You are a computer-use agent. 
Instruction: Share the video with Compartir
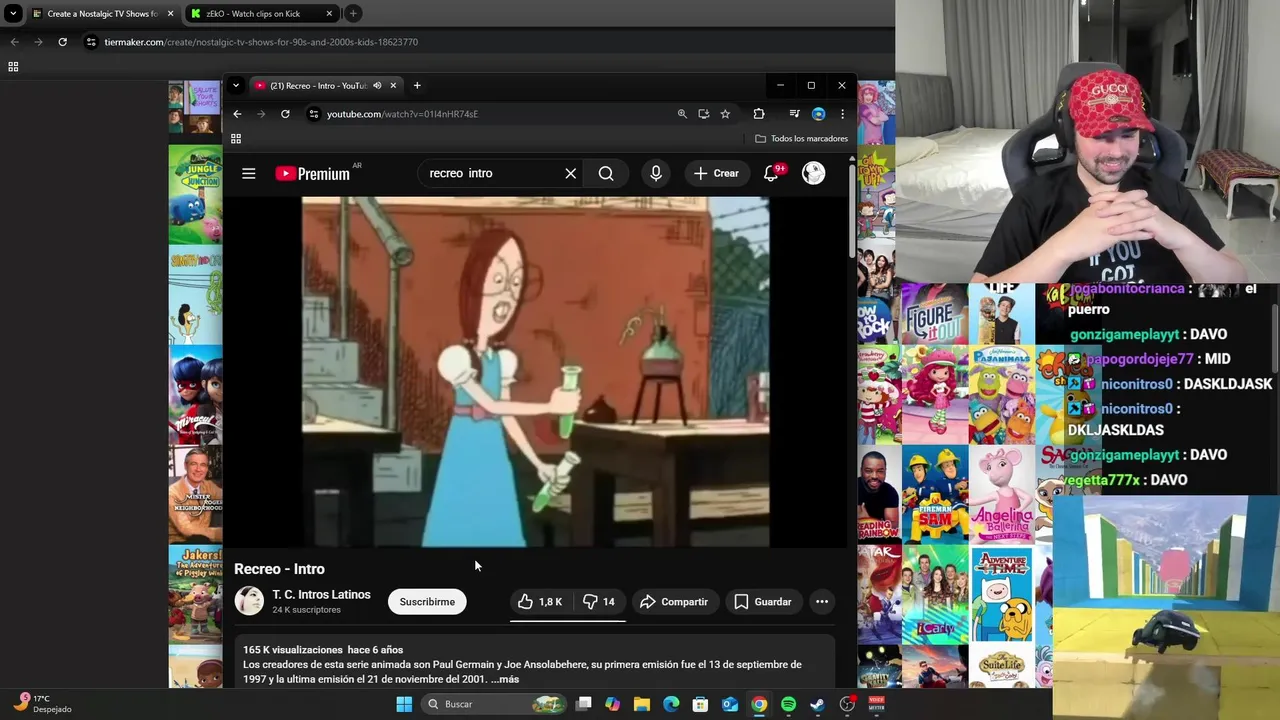coord(674,602)
